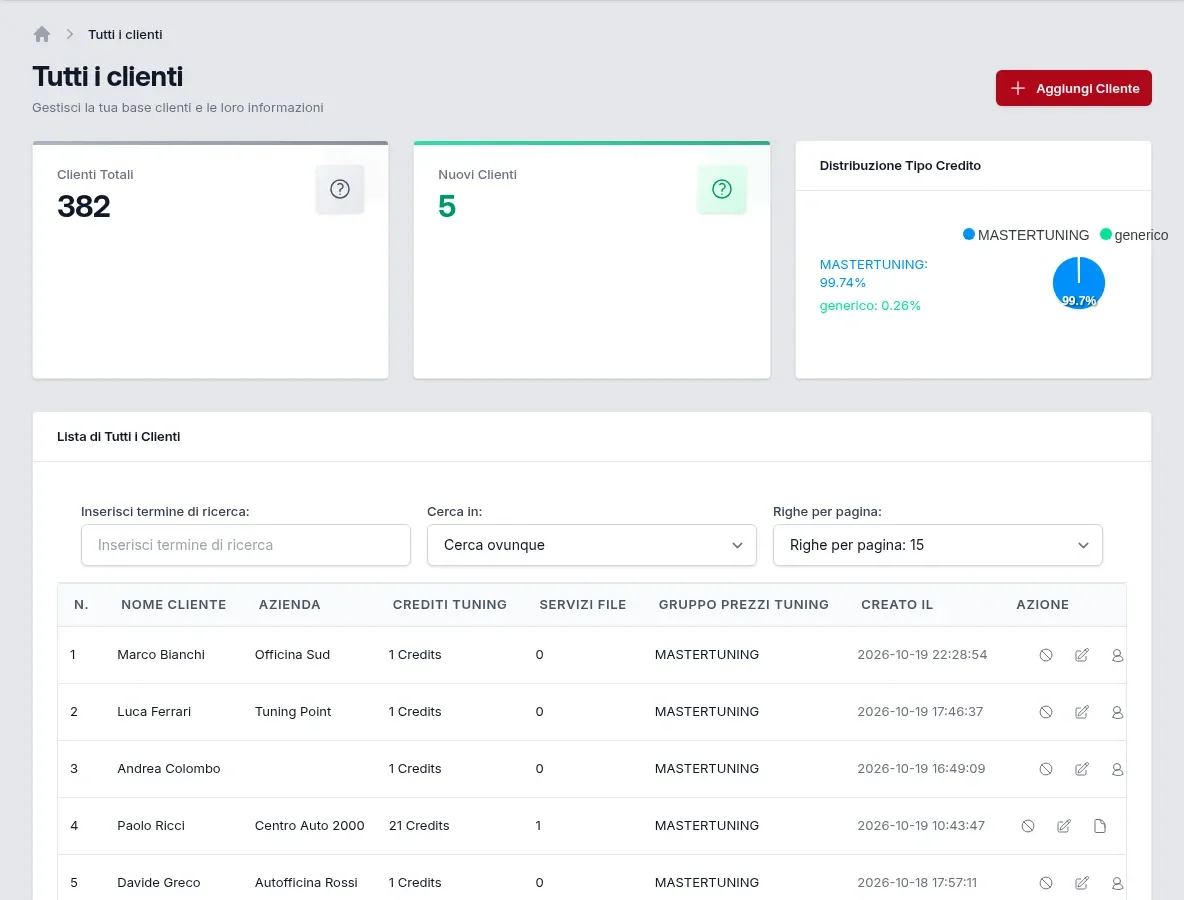
Task: Block client Andrea Colombo using the ban icon
Action: [x=1046, y=769]
